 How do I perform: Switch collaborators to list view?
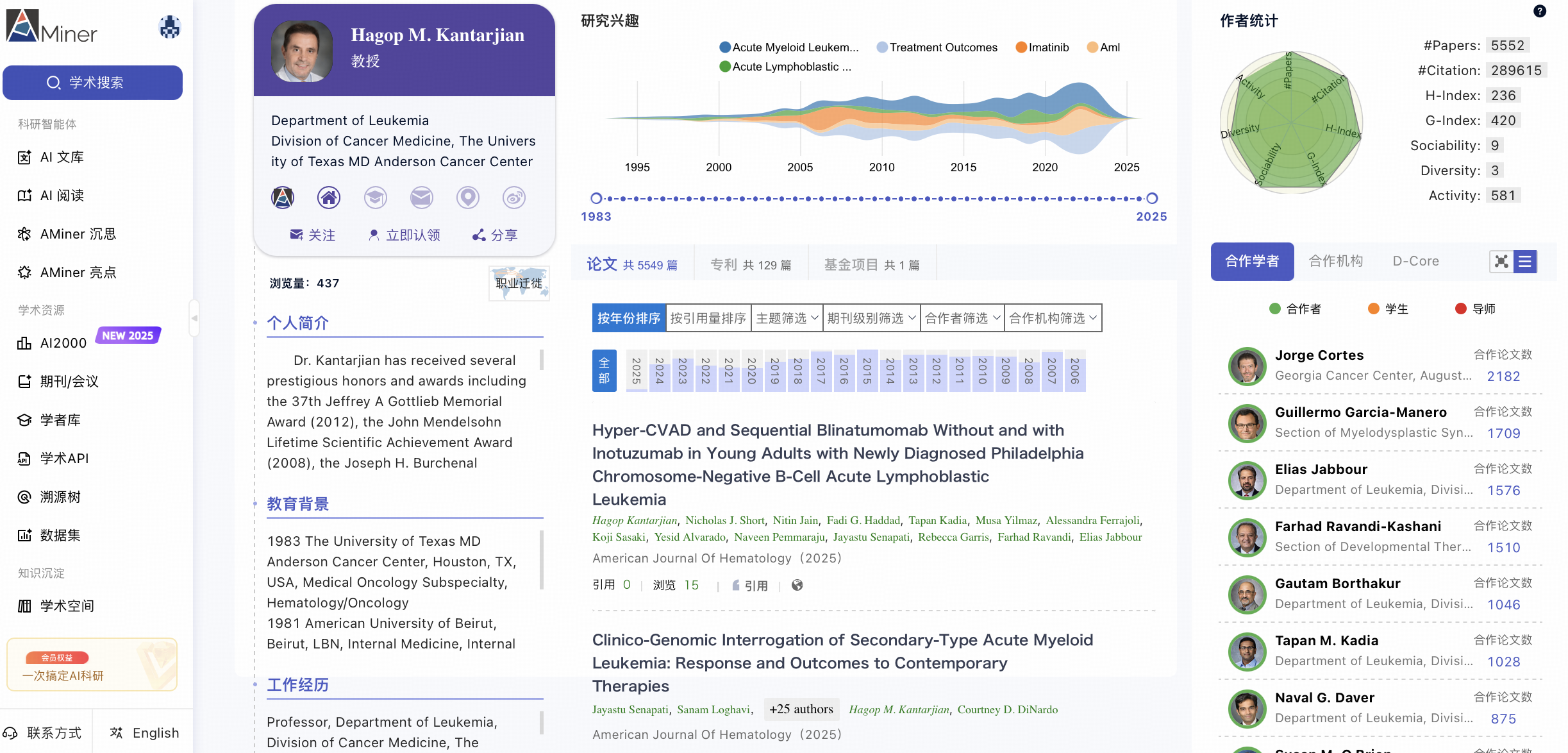point(1525,261)
